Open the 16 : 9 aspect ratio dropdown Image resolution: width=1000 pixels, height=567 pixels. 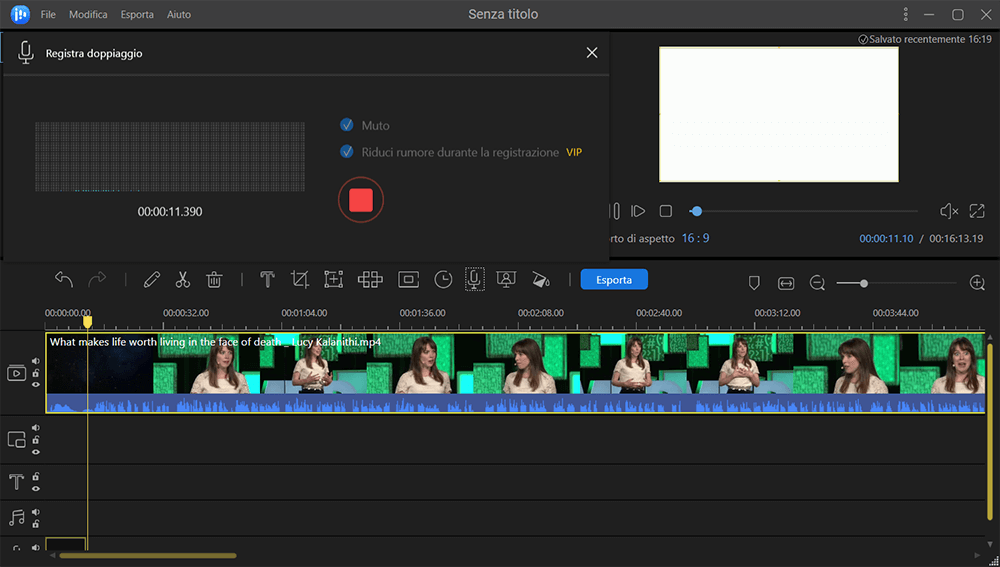pyautogui.click(x=695, y=238)
